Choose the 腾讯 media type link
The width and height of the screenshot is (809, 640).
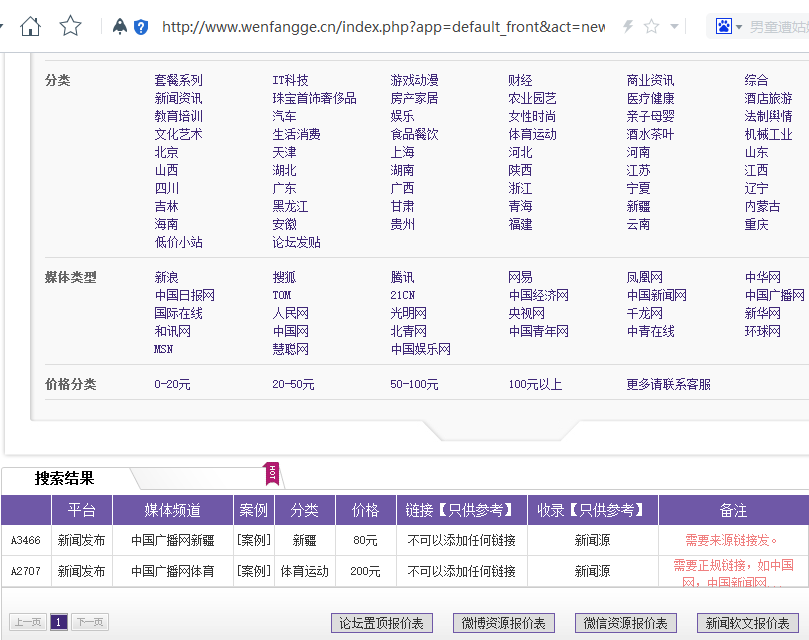tap(402, 278)
